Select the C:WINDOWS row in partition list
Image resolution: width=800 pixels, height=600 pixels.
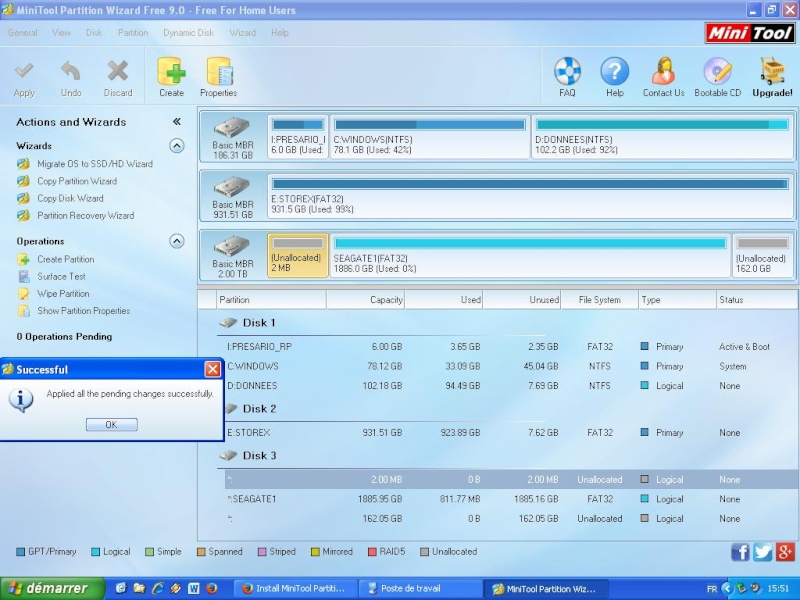click(510, 366)
